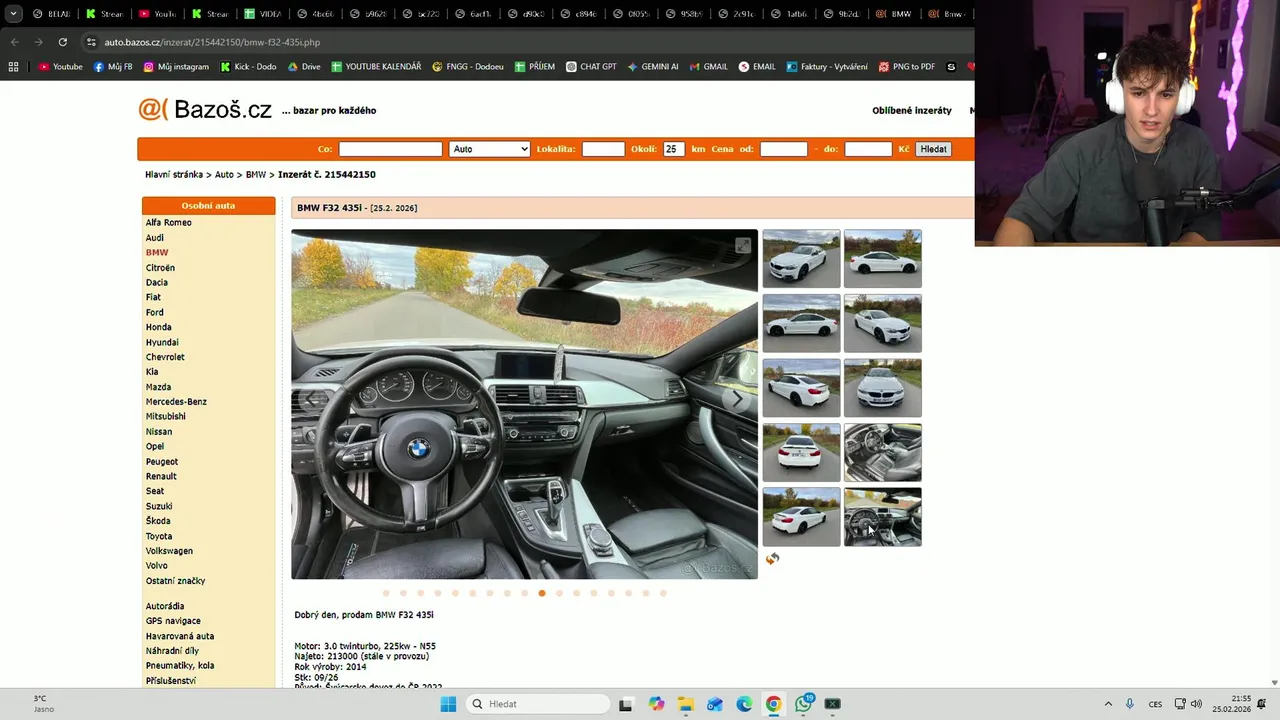This screenshot has width=1280, height=720.
Task: Expand the photo to fullscreen
Action: [x=742, y=246]
